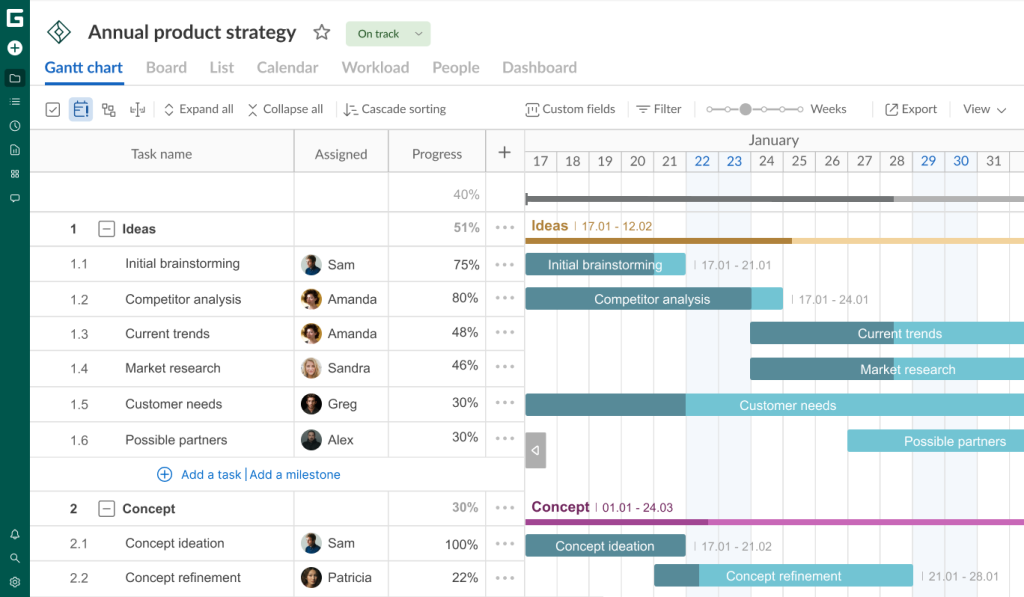
Task: Open search from the bottom sidebar
Action: [14, 557]
